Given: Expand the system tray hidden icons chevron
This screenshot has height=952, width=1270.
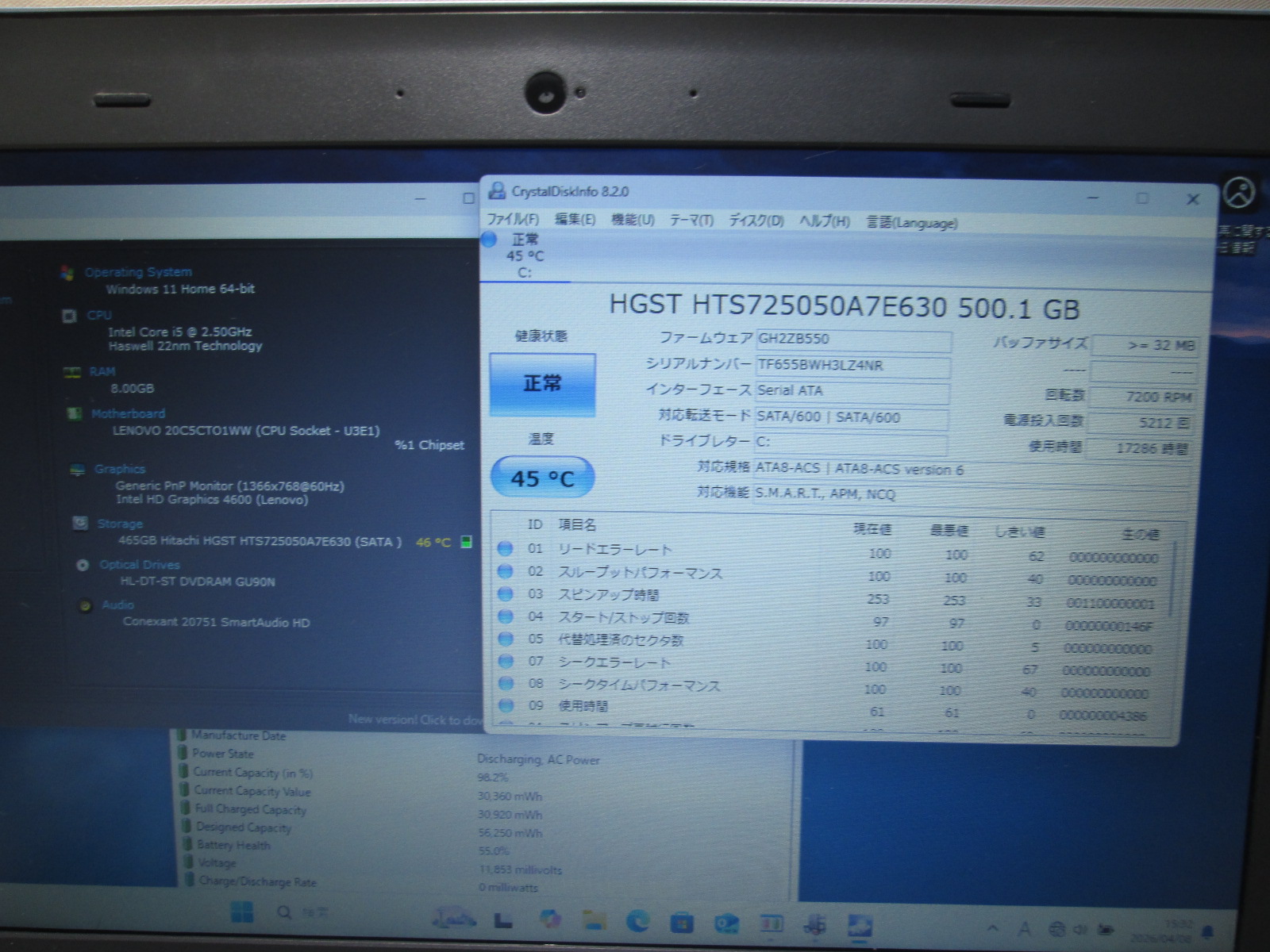Looking at the screenshot, I should click(x=993, y=927).
